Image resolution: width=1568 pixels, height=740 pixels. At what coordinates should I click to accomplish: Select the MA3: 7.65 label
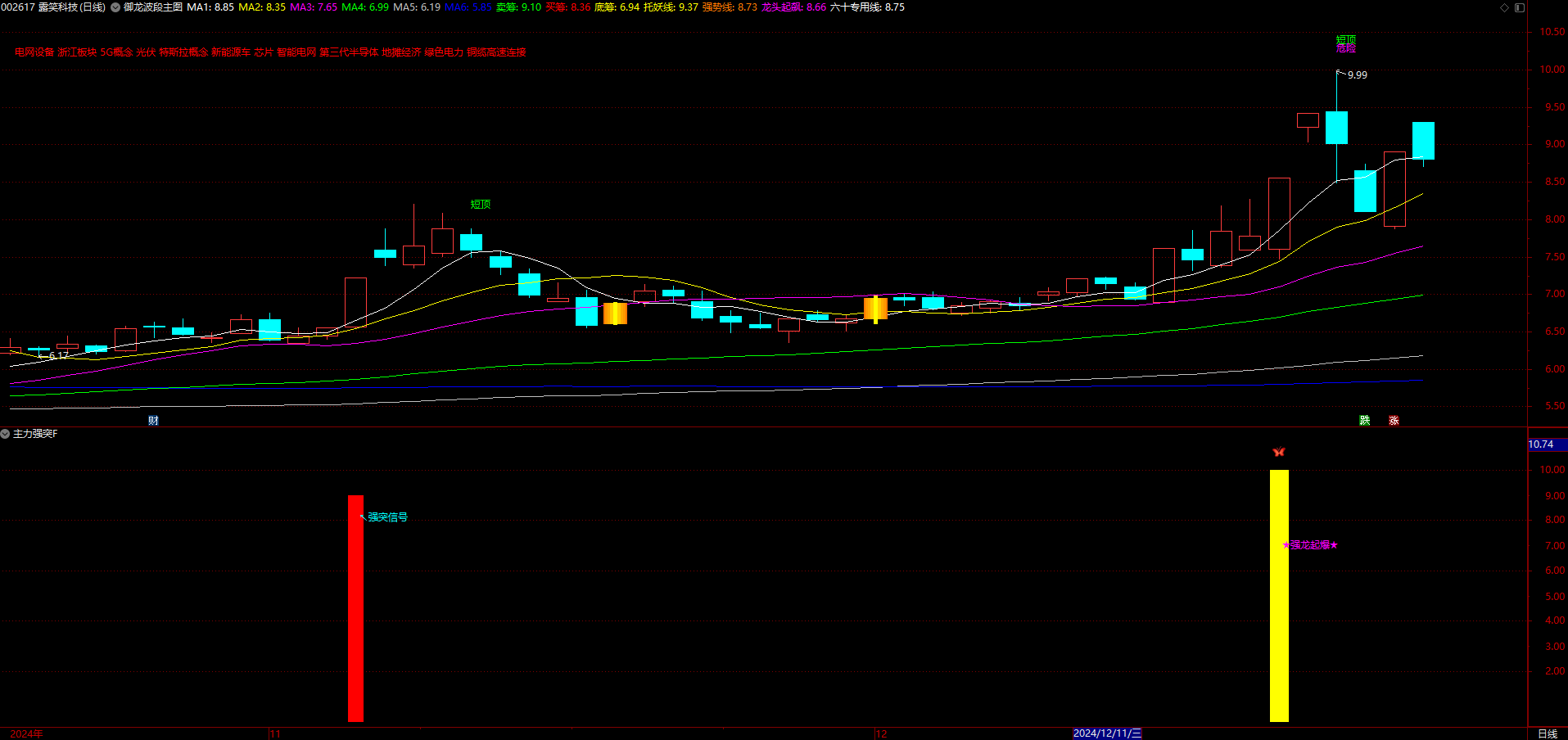314,7
